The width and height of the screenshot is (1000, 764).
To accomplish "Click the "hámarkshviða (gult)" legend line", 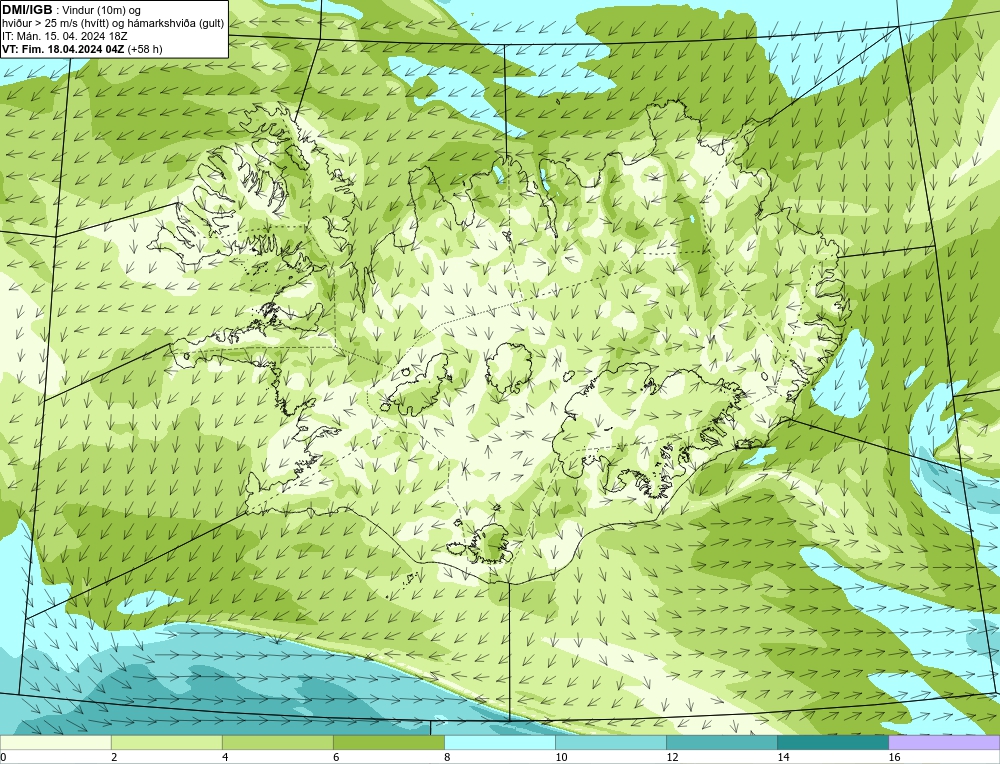I will click(174, 23).
